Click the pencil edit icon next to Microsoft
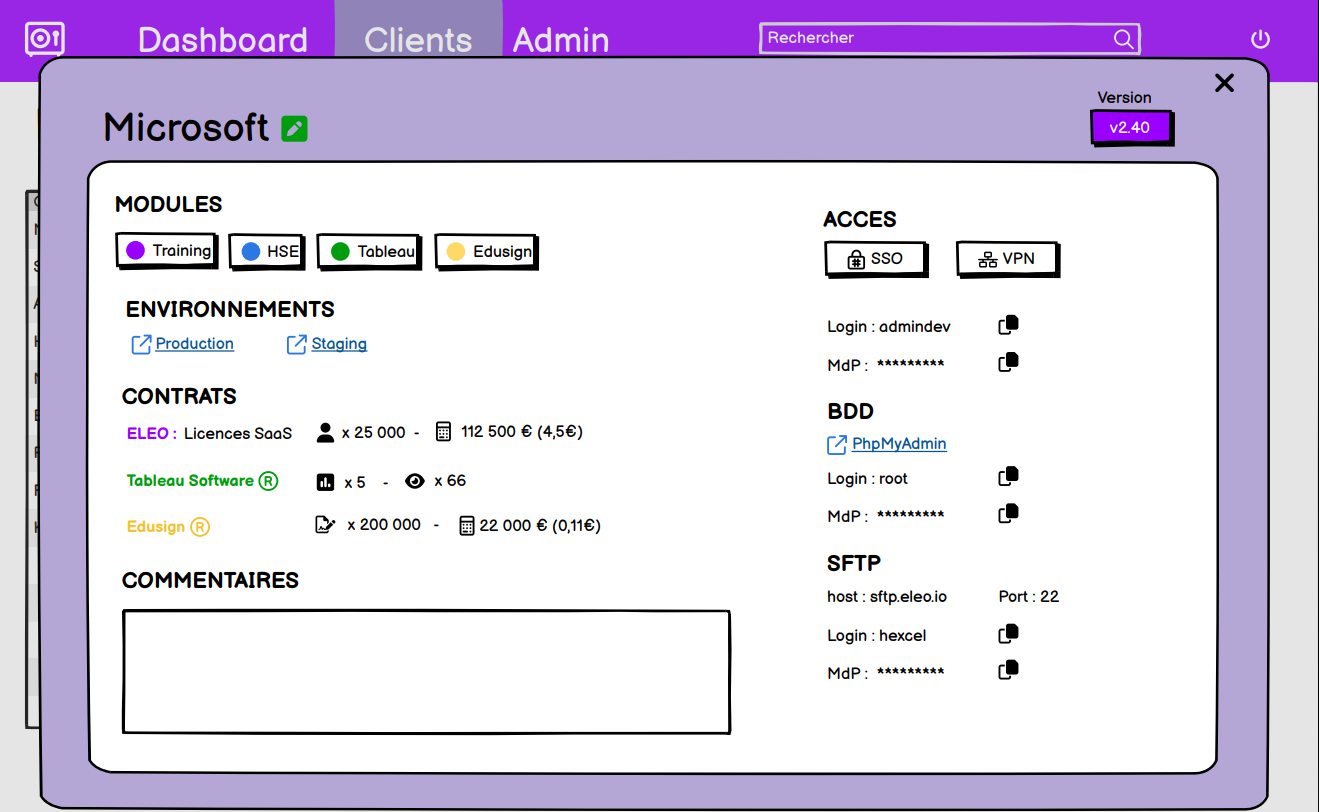The width and height of the screenshot is (1319, 812). tap(293, 127)
